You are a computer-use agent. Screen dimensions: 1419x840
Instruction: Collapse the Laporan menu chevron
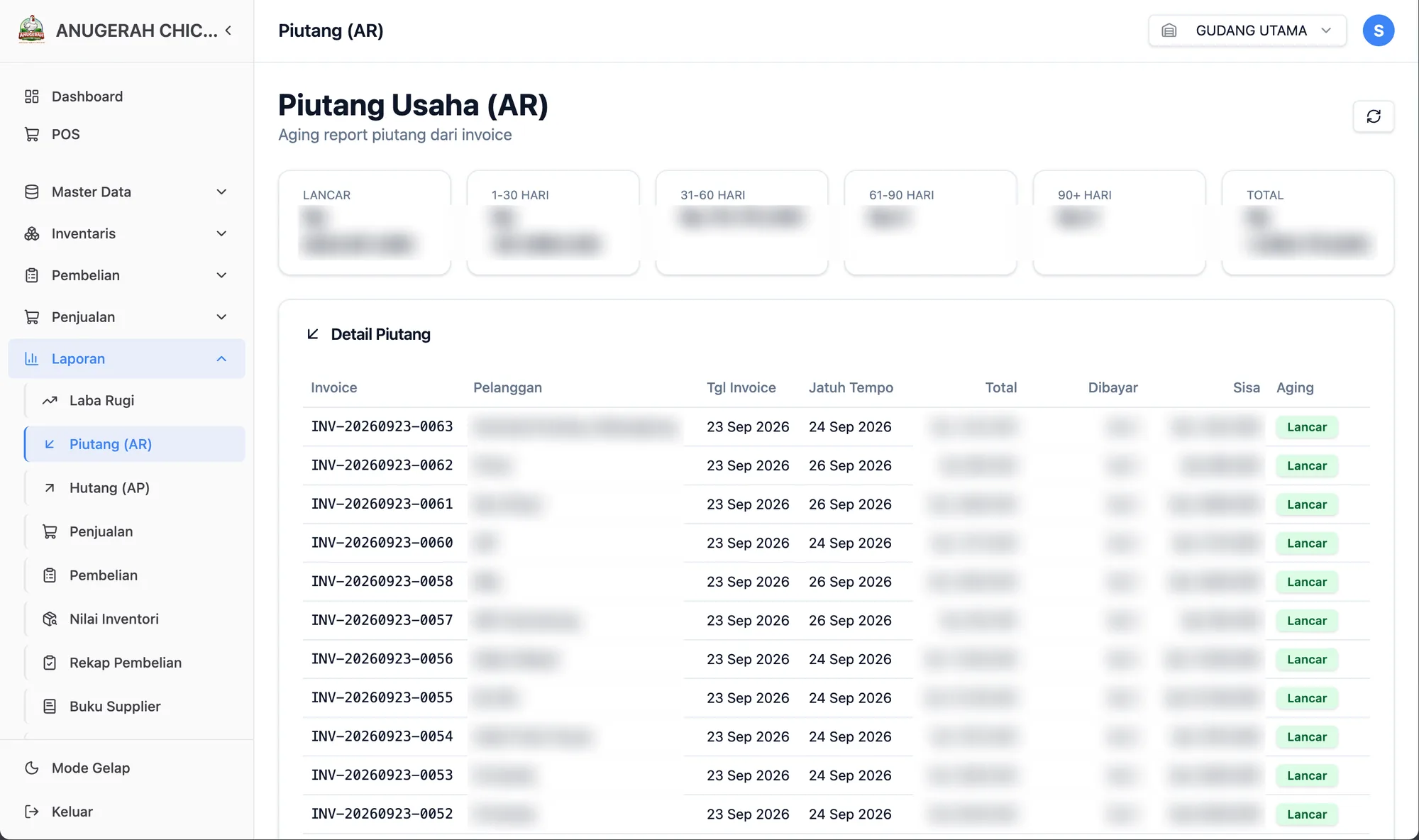pos(221,358)
